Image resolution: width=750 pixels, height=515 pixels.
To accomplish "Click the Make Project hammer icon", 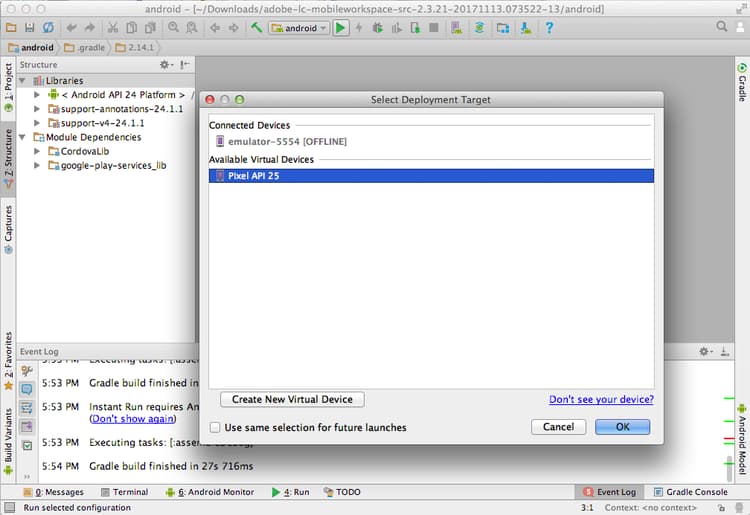I will point(256,28).
